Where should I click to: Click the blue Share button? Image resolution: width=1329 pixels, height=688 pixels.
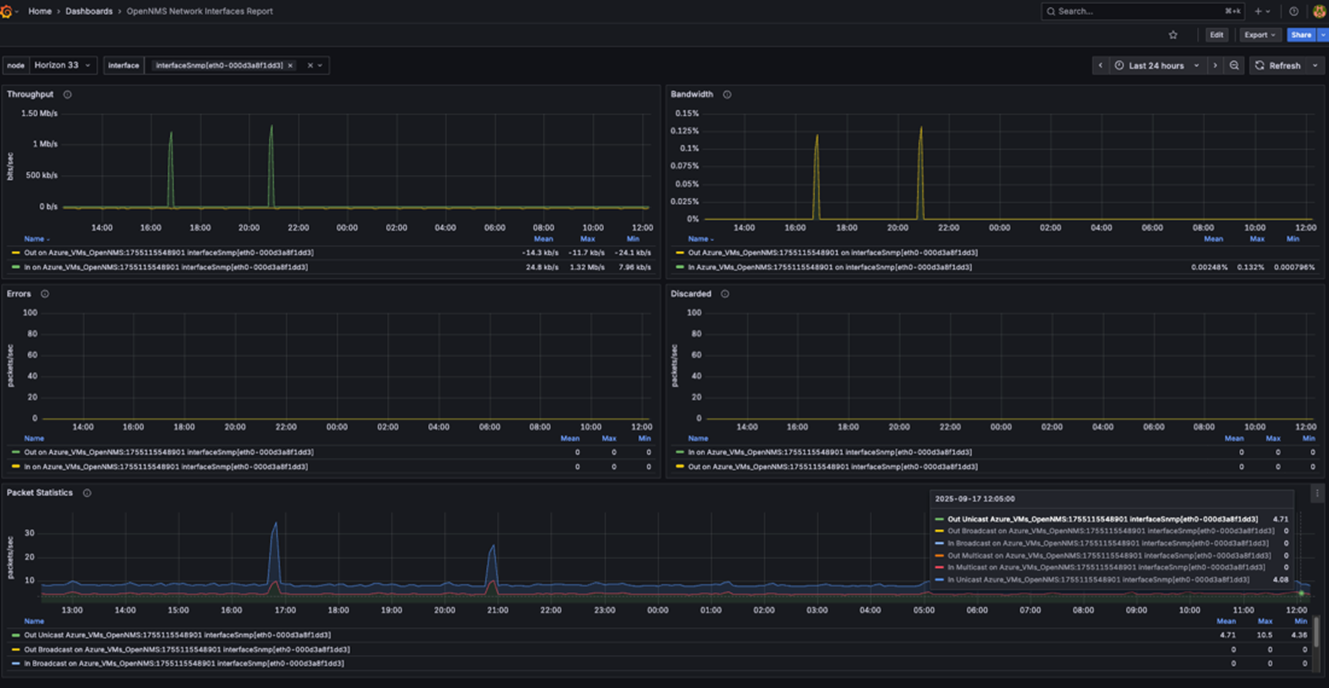click(x=1300, y=34)
